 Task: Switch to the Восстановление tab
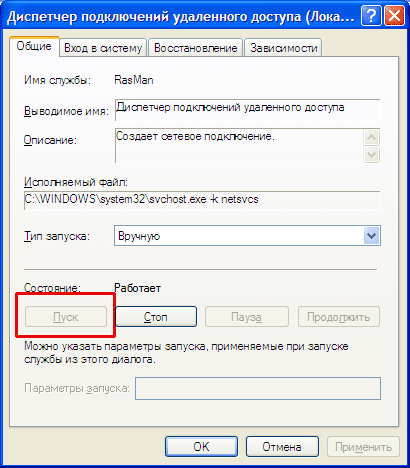click(x=196, y=48)
